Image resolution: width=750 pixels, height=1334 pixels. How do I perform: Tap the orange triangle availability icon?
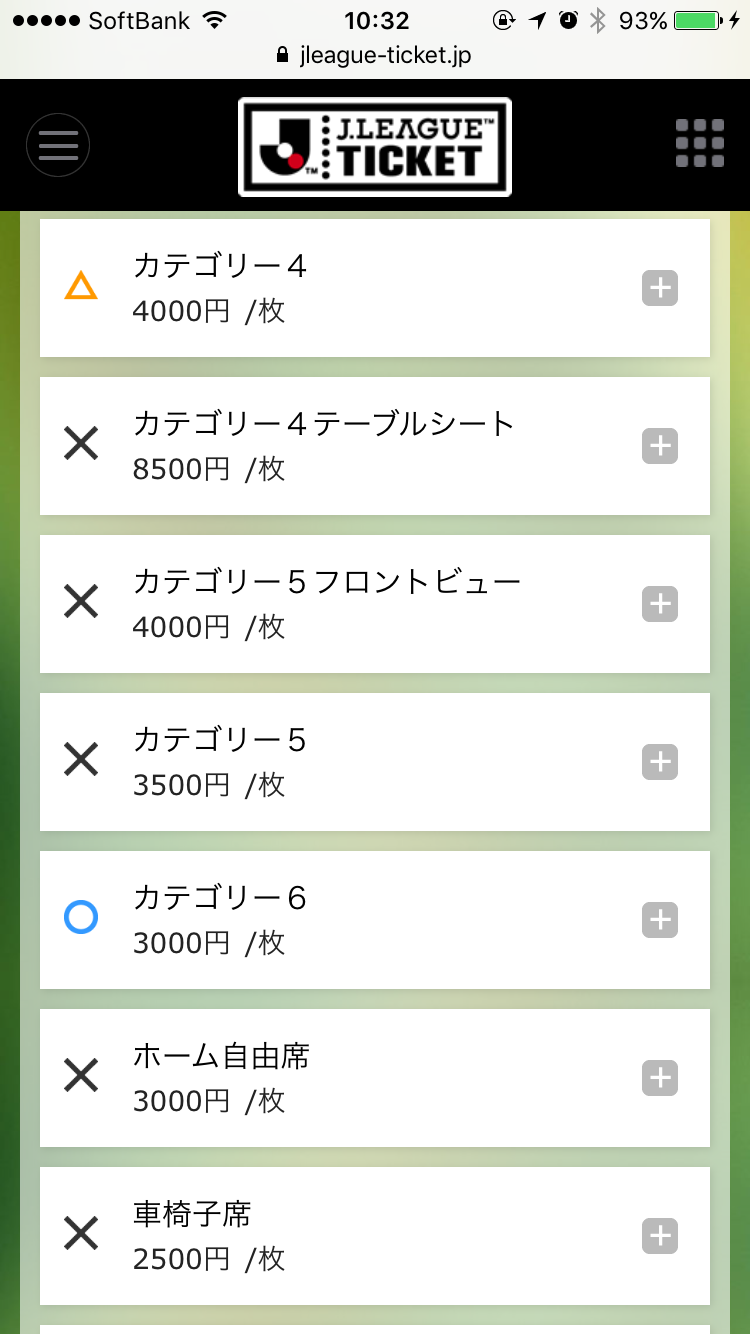click(x=81, y=288)
